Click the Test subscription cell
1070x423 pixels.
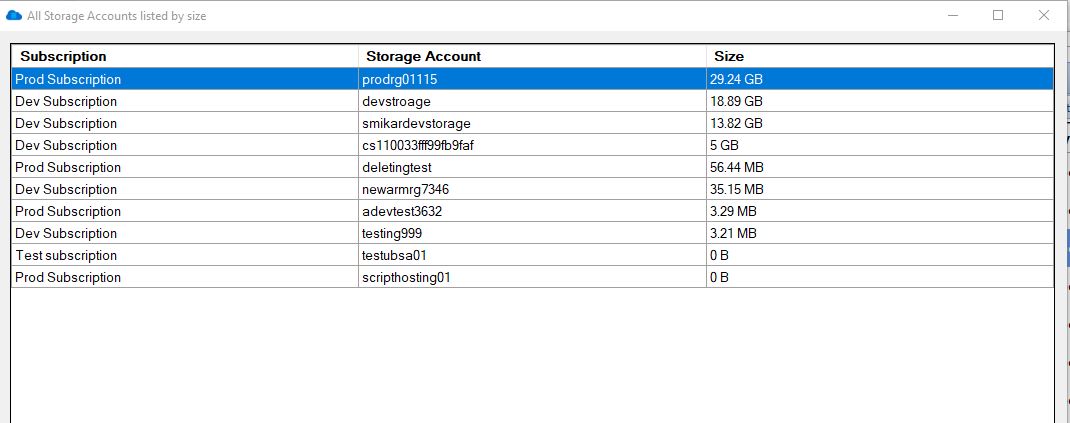[x=185, y=255]
